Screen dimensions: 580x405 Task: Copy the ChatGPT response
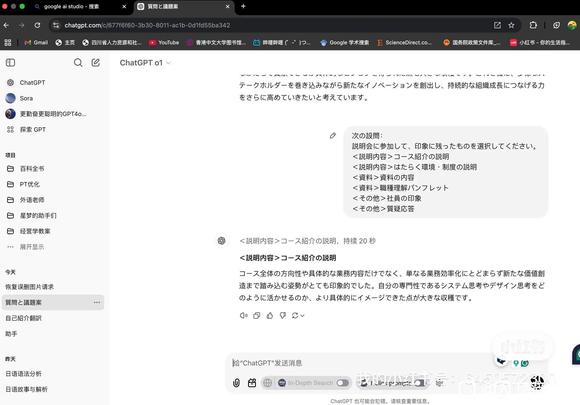click(257, 315)
